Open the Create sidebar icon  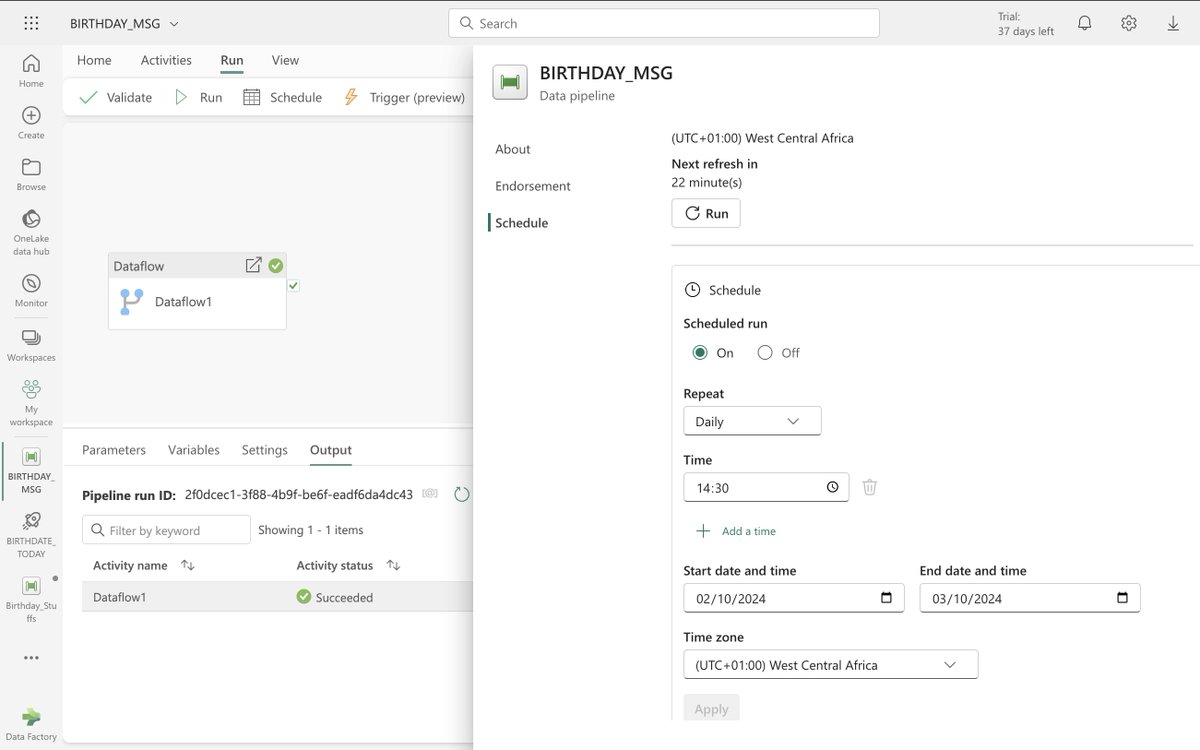31,123
